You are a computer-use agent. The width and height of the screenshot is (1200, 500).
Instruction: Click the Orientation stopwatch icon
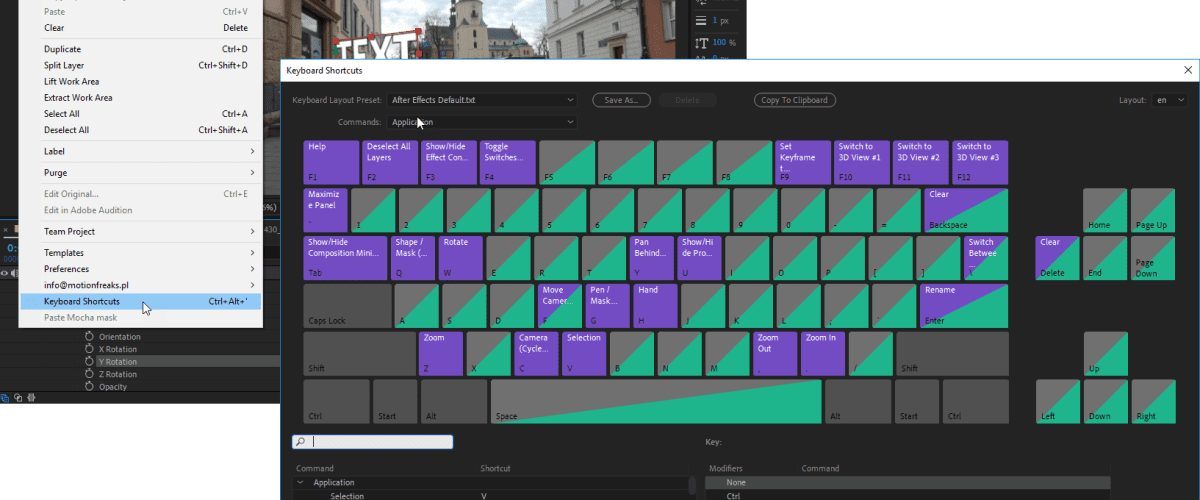pyautogui.click(x=89, y=337)
